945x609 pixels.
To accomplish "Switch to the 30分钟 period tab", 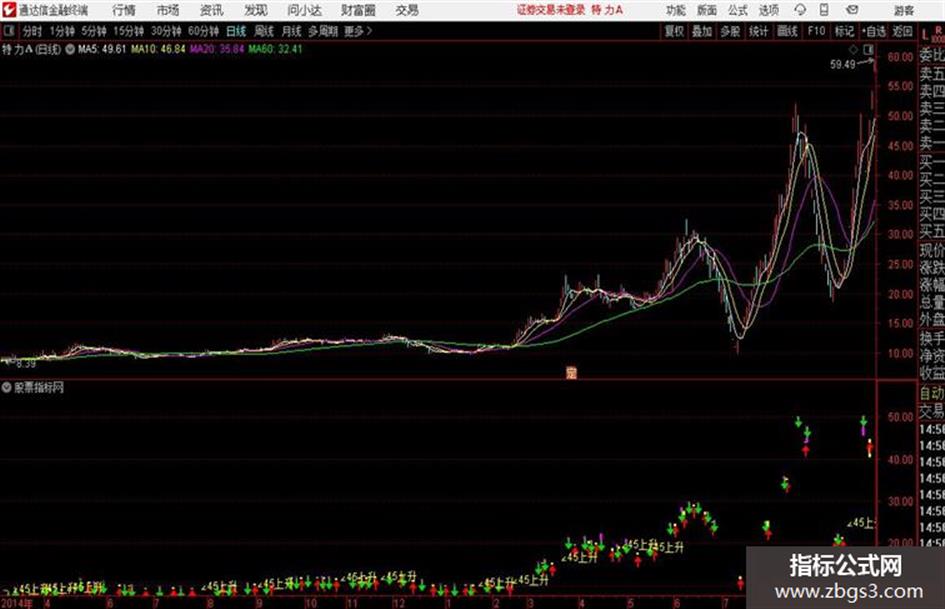I will pyautogui.click(x=166, y=31).
